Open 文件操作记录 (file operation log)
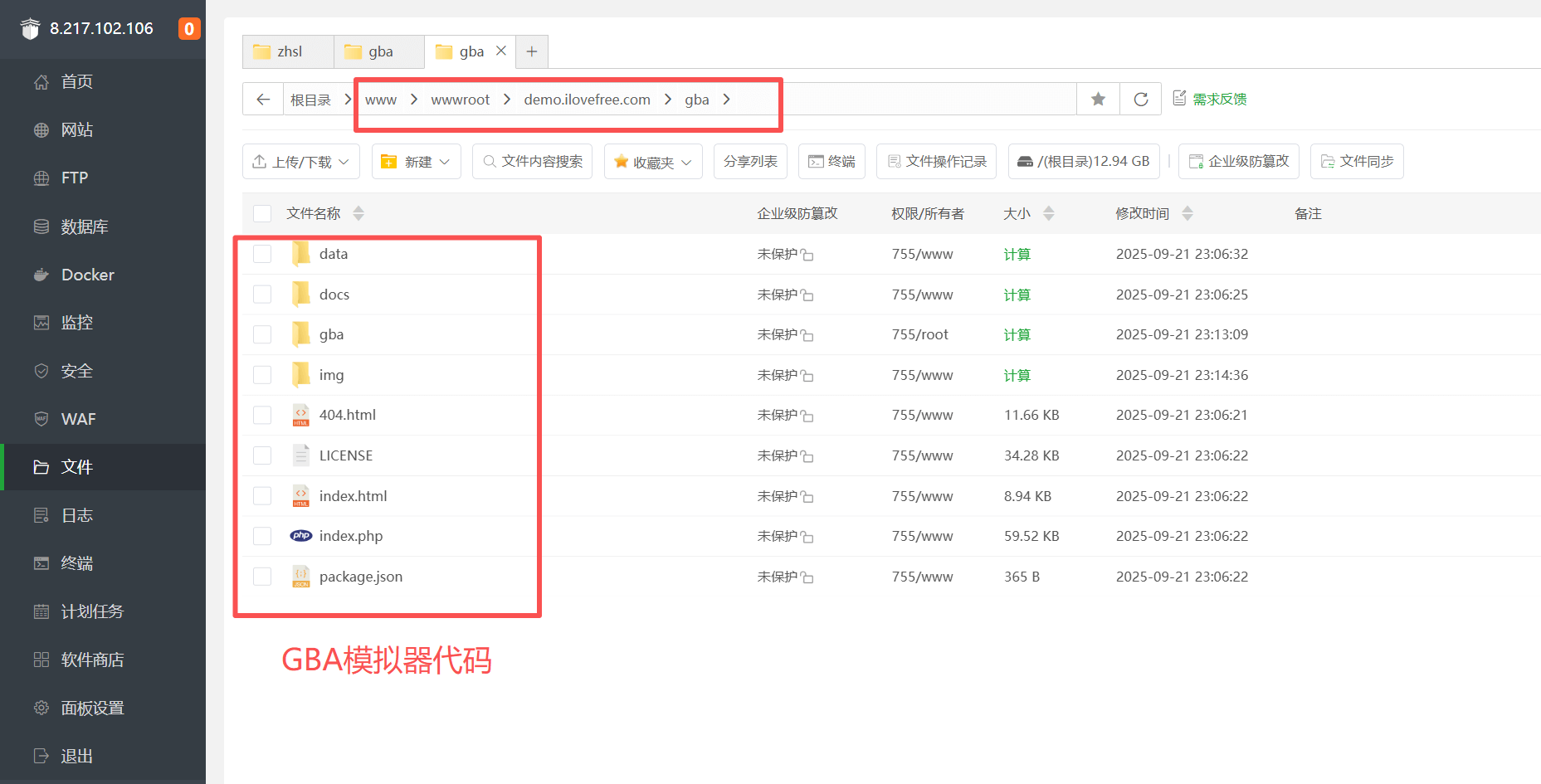1541x784 pixels. click(x=936, y=161)
